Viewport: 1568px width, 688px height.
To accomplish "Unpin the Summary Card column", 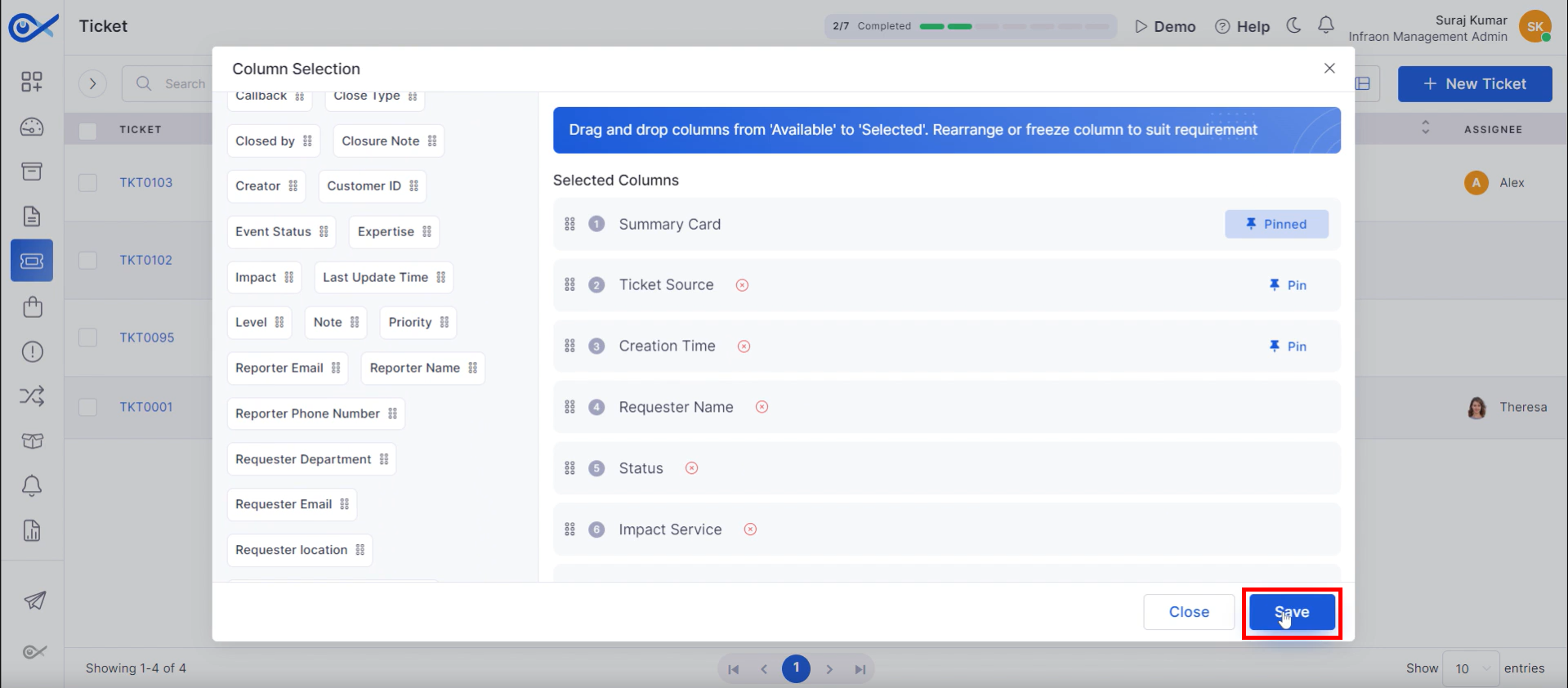I will coord(1276,224).
